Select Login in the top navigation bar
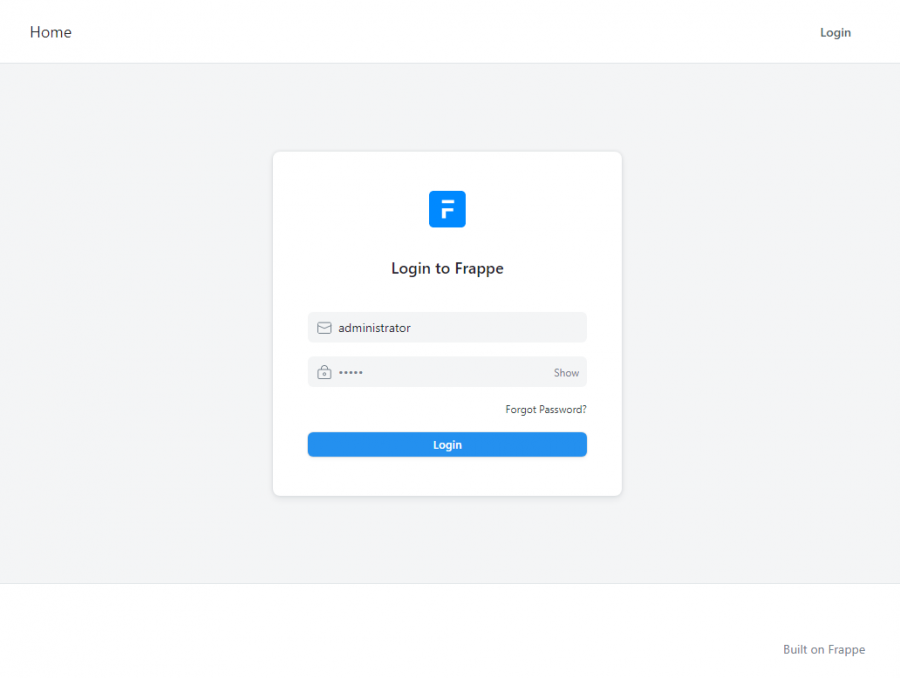This screenshot has height=678, width=900. click(x=835, y=33)
